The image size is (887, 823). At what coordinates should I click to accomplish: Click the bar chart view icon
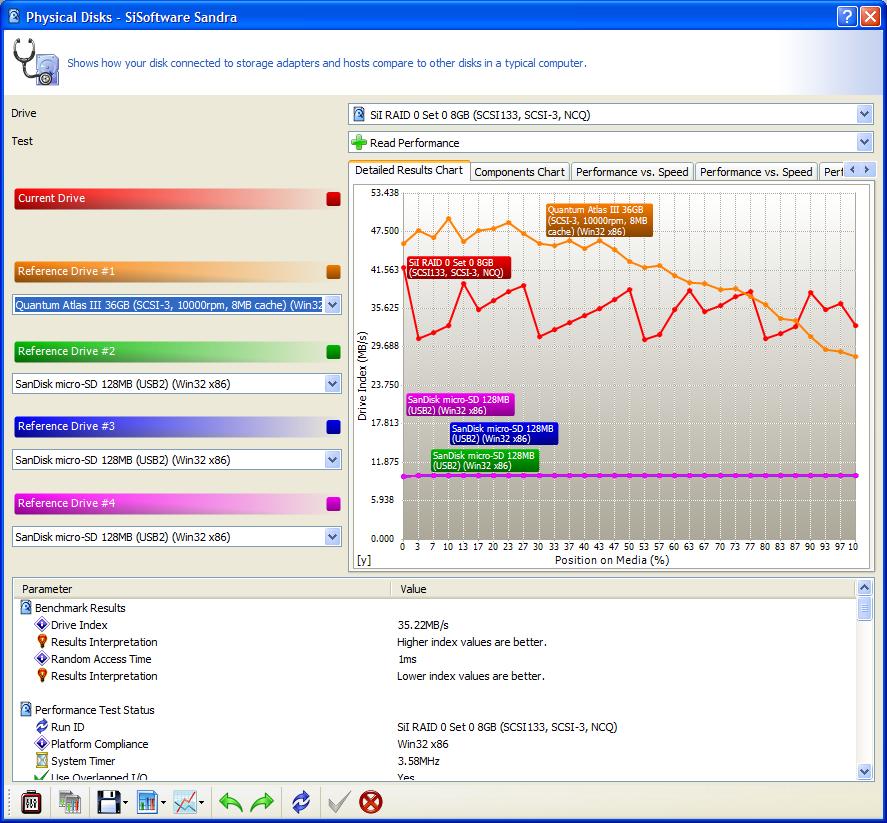tap(147, 802)
